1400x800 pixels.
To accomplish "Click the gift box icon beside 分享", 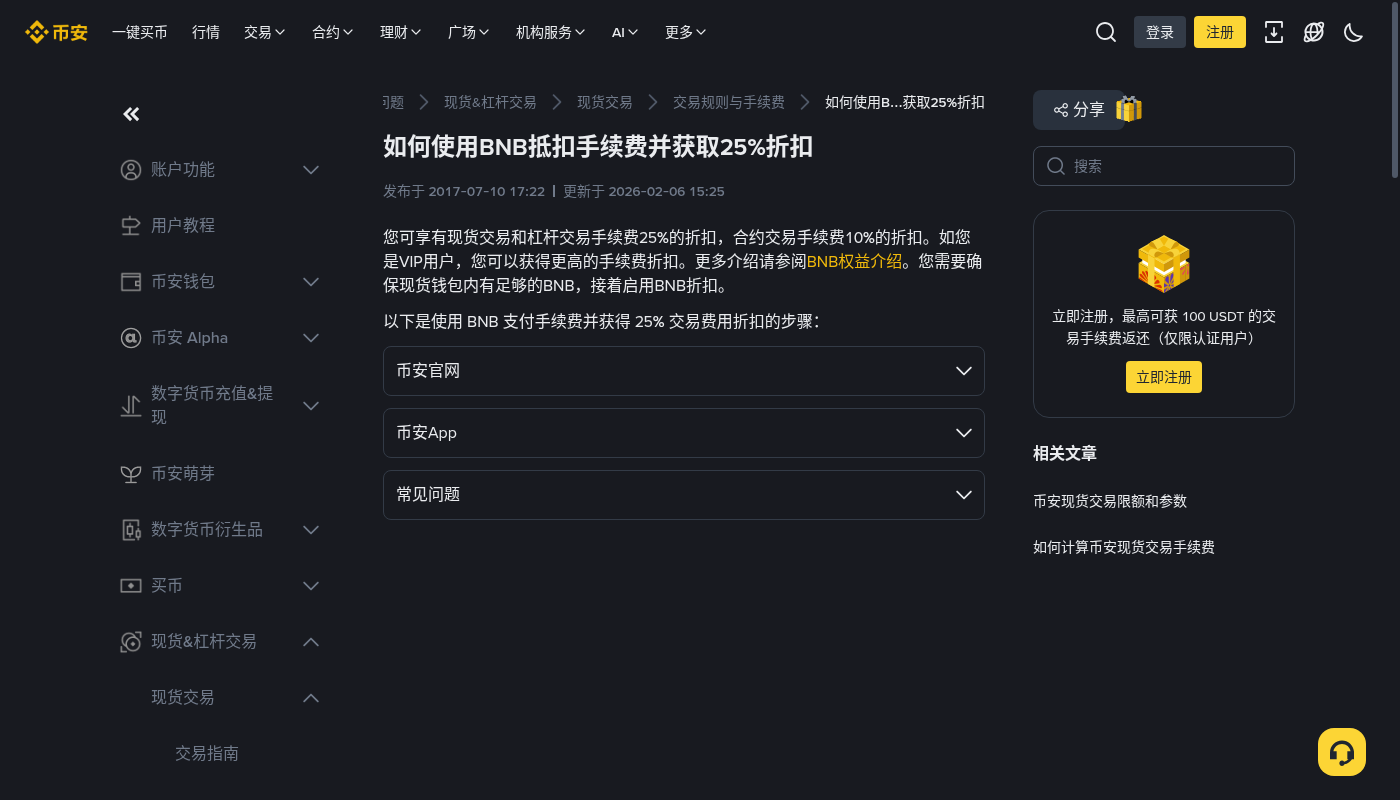I will pyautogui.click(x=1129, y=109).
